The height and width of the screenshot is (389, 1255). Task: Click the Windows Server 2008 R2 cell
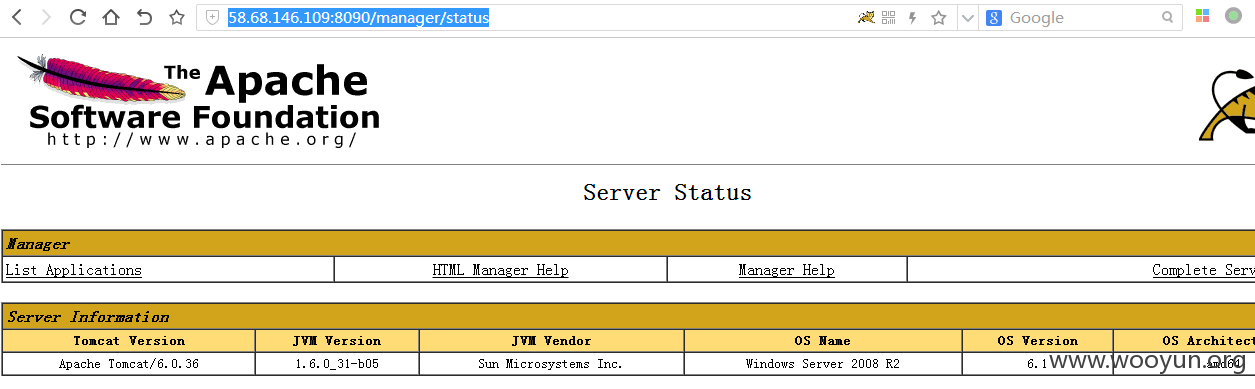[x=823, y=364]
